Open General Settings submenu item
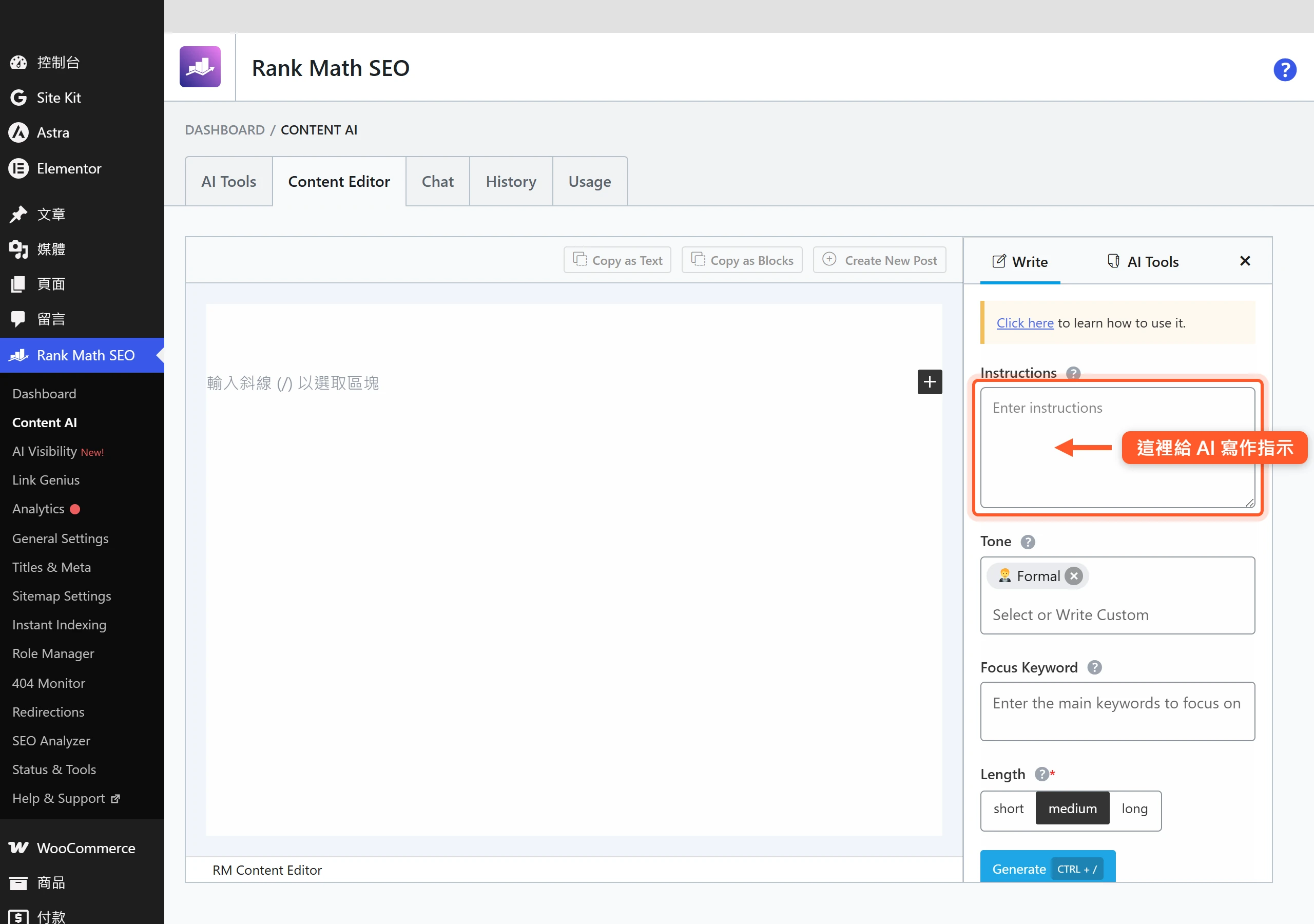1314x924 pixels. click(60, 538)
